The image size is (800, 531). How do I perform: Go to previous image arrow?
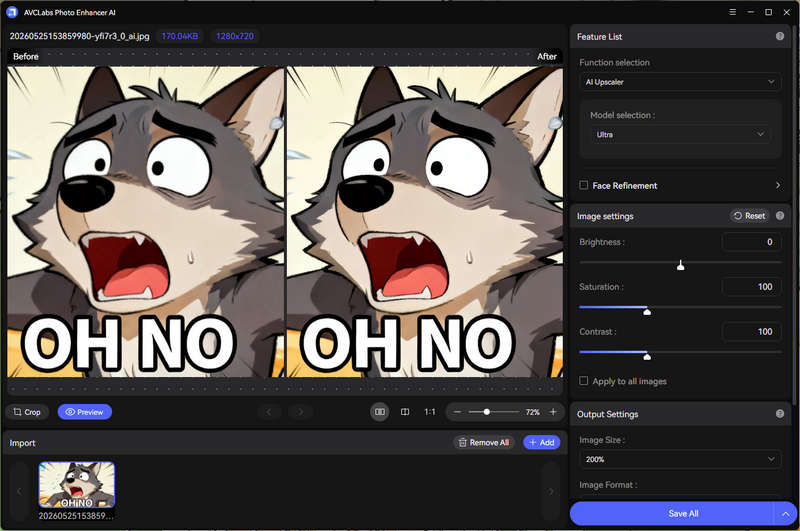(269, 412)
